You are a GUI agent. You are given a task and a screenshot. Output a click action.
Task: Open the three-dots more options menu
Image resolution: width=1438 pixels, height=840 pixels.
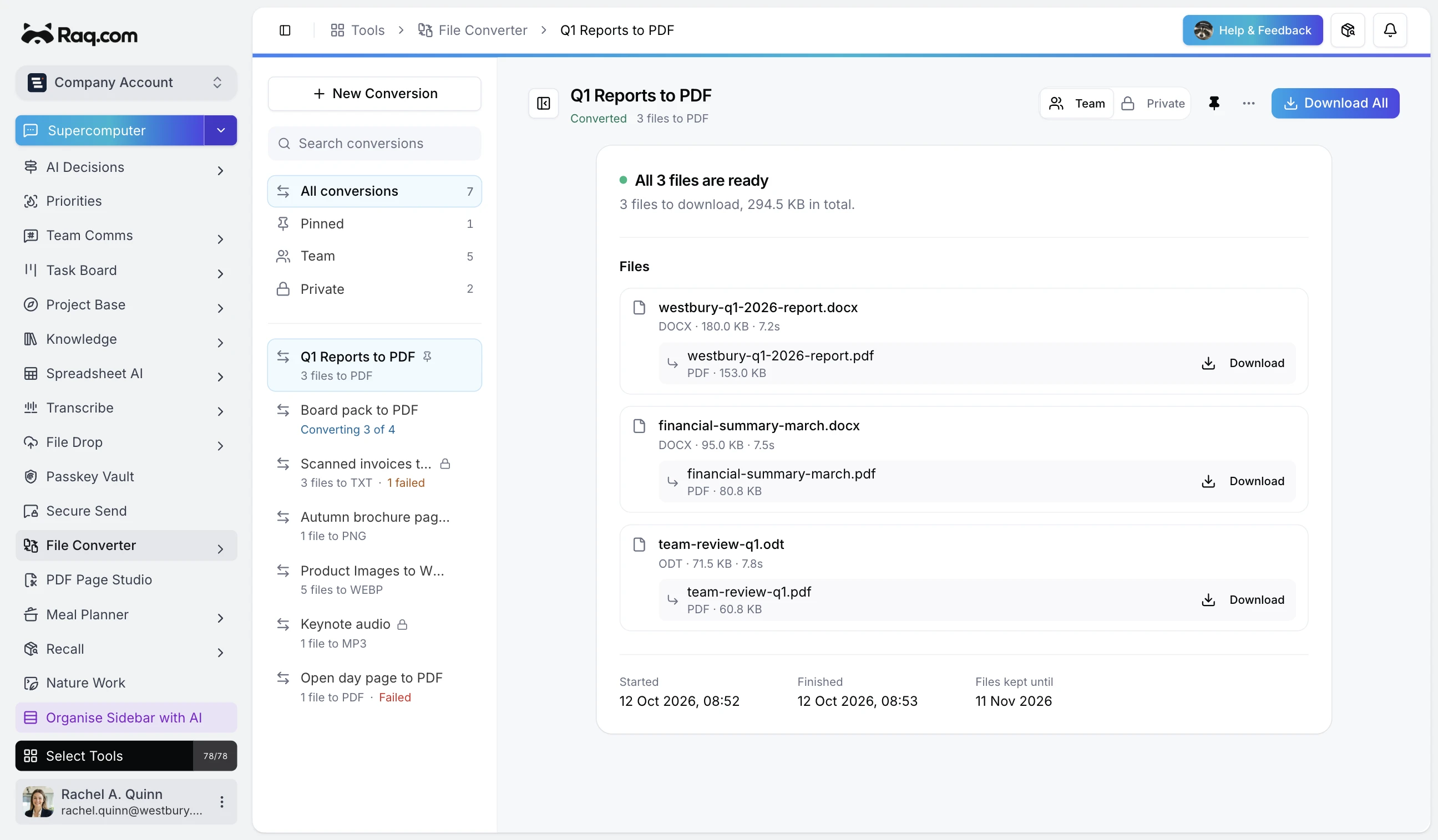(x=1249, y=103)
